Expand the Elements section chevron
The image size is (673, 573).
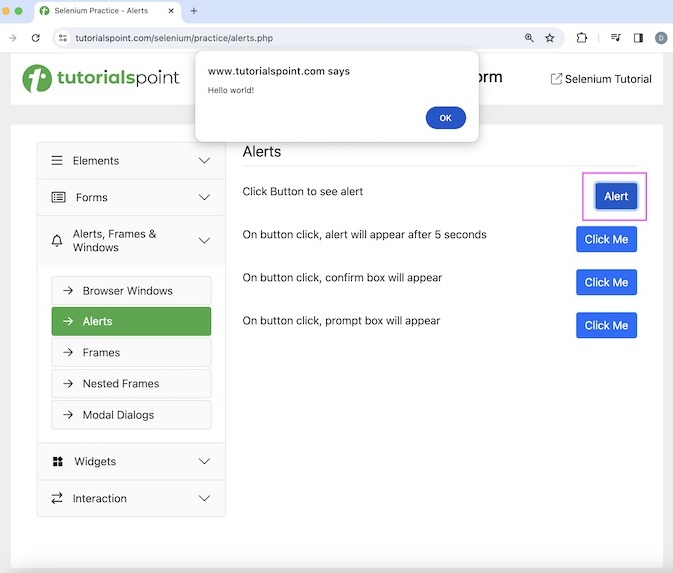coord(204,161)
